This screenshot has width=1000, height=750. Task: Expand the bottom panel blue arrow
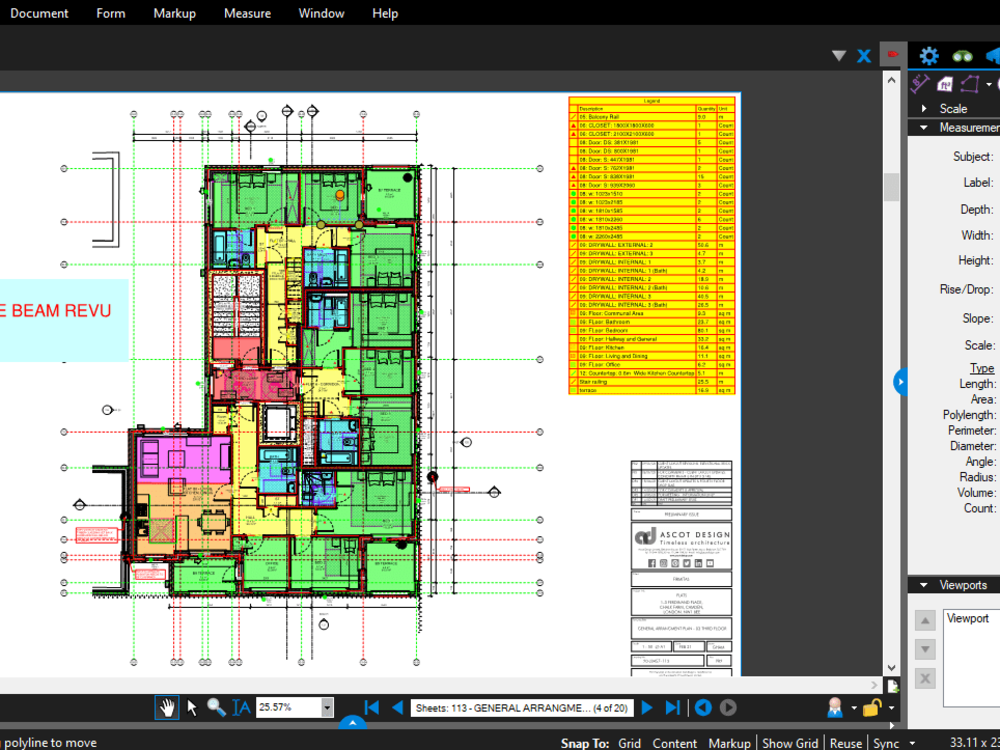(x=352, y=722)
